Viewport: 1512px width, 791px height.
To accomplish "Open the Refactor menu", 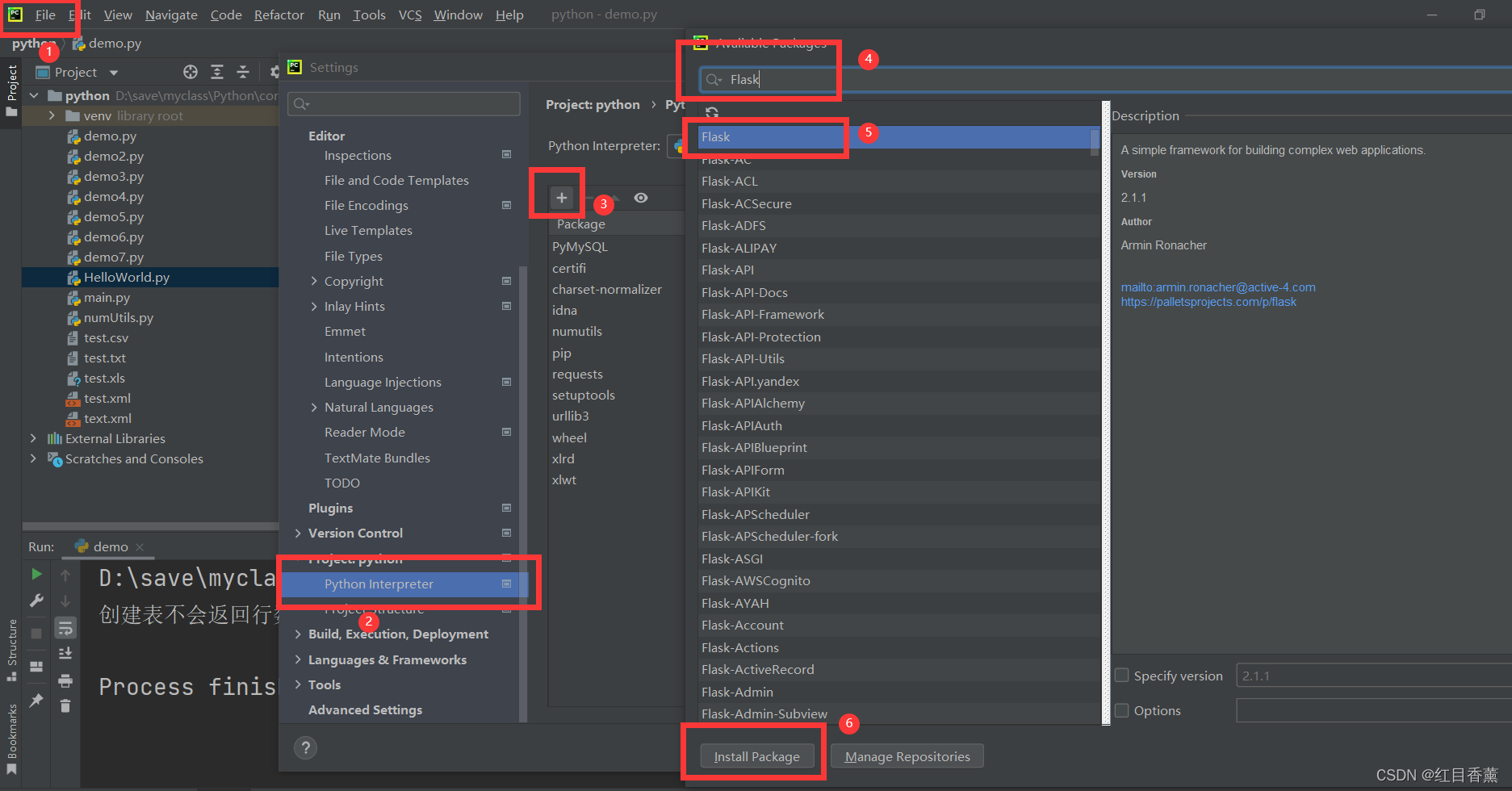I will pos(279,15).
